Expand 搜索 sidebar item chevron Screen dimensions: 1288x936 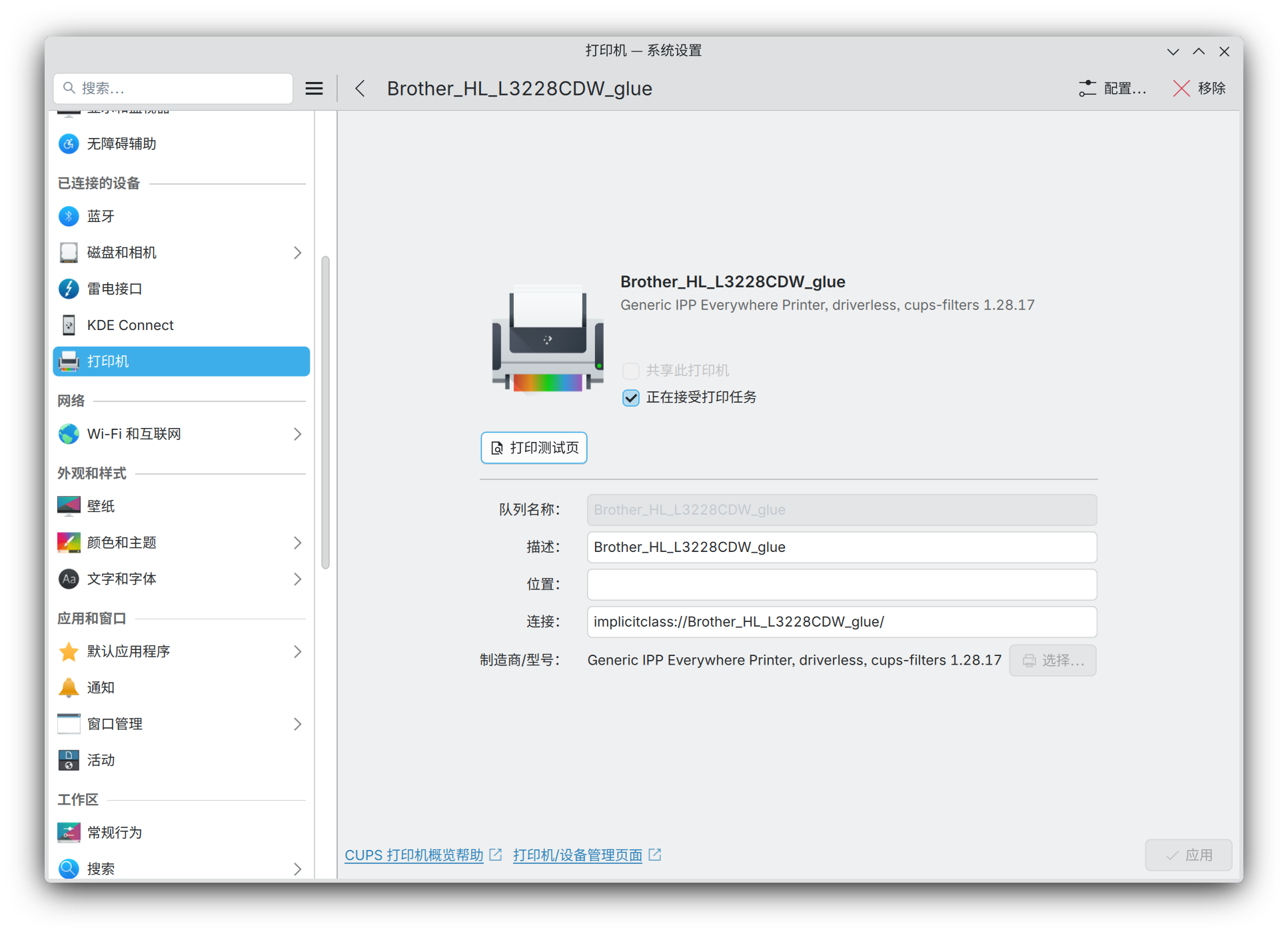(298, 869)
